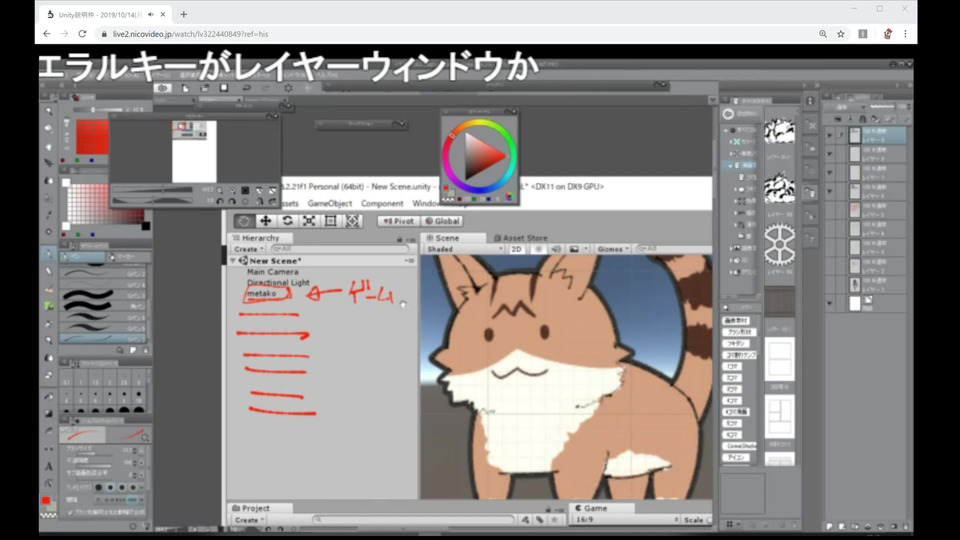Select Main Camera in Hierarchy
The height and width of the screenshot is (540, 960).
(x=272, y=272)
